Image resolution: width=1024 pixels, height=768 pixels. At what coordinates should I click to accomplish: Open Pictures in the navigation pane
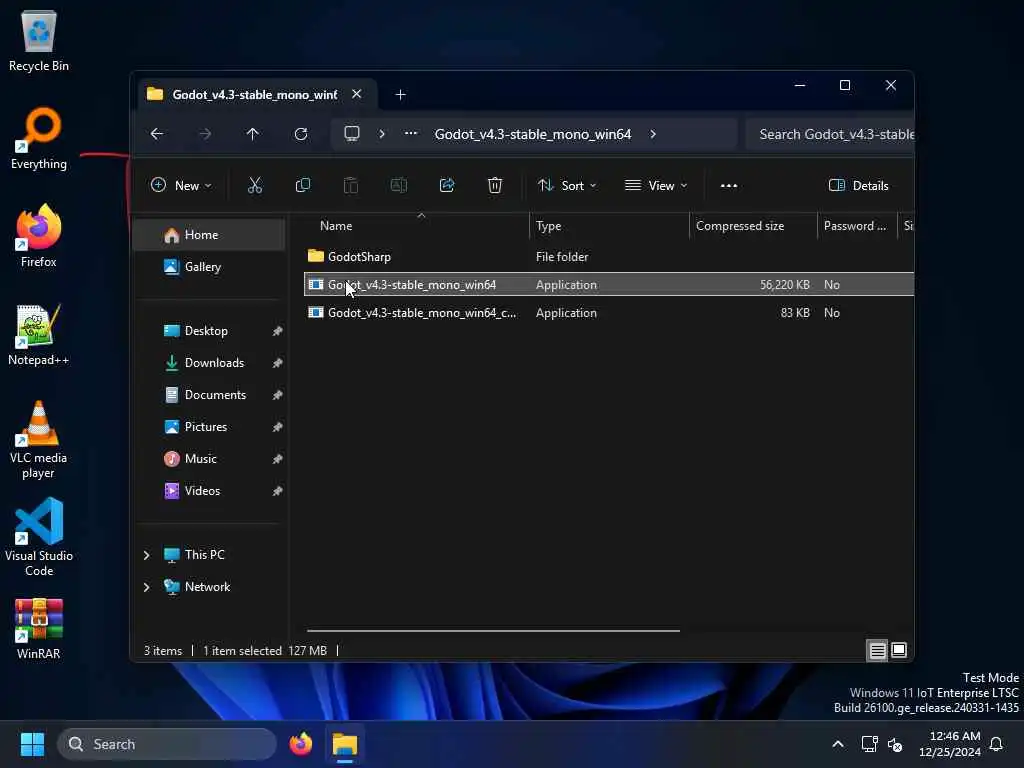[210, 427]
